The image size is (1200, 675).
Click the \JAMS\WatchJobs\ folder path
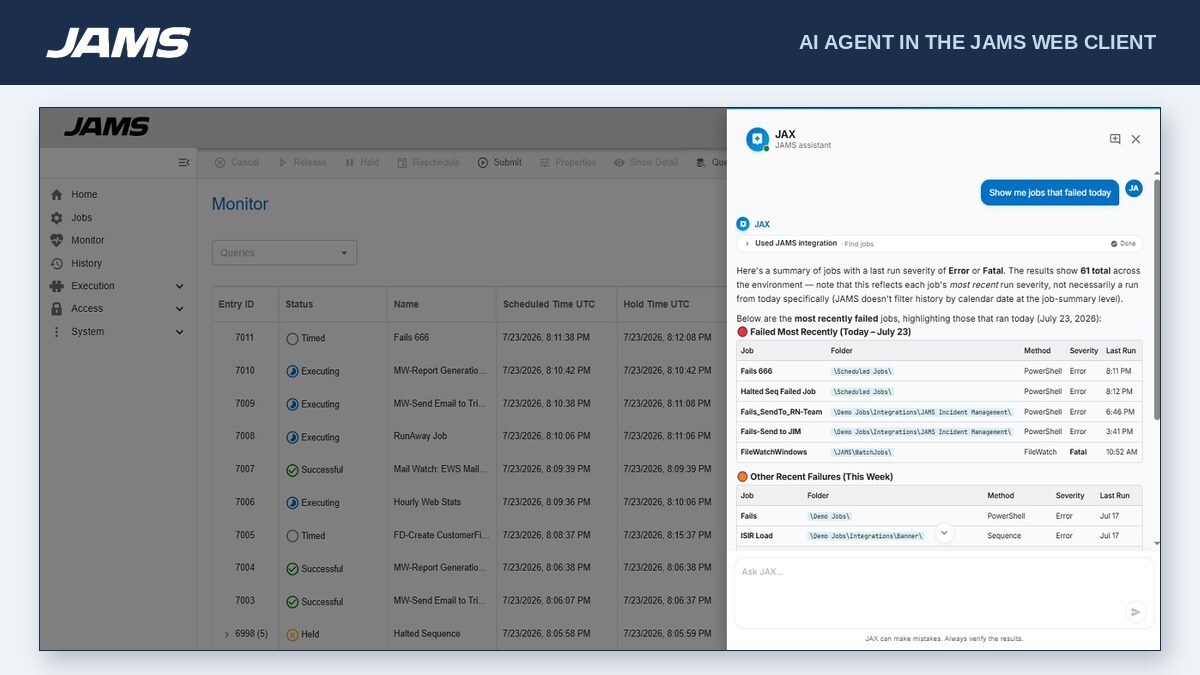(x=863, y=452)
